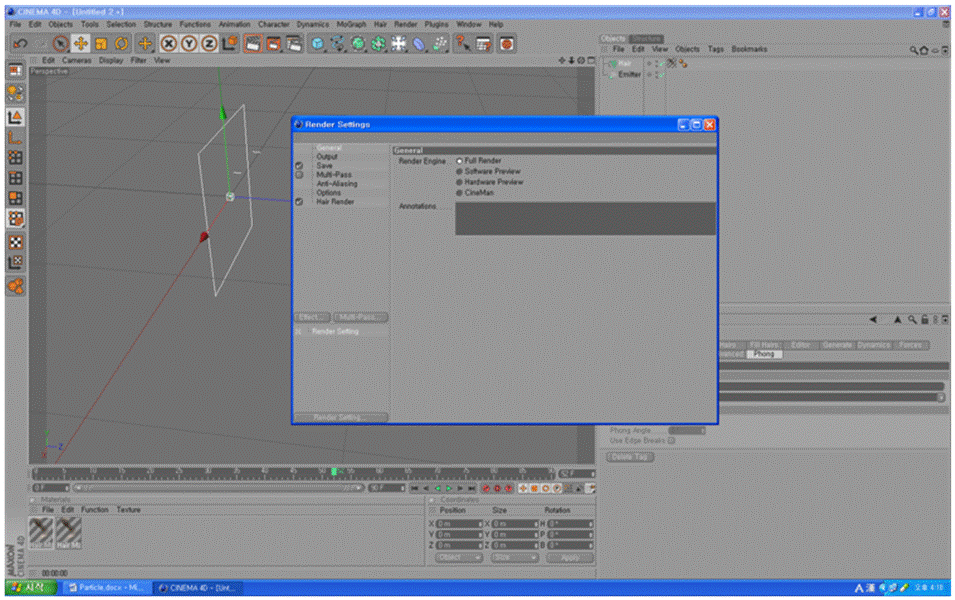Open the viewport Cameras menu

[x=76, y=60]
